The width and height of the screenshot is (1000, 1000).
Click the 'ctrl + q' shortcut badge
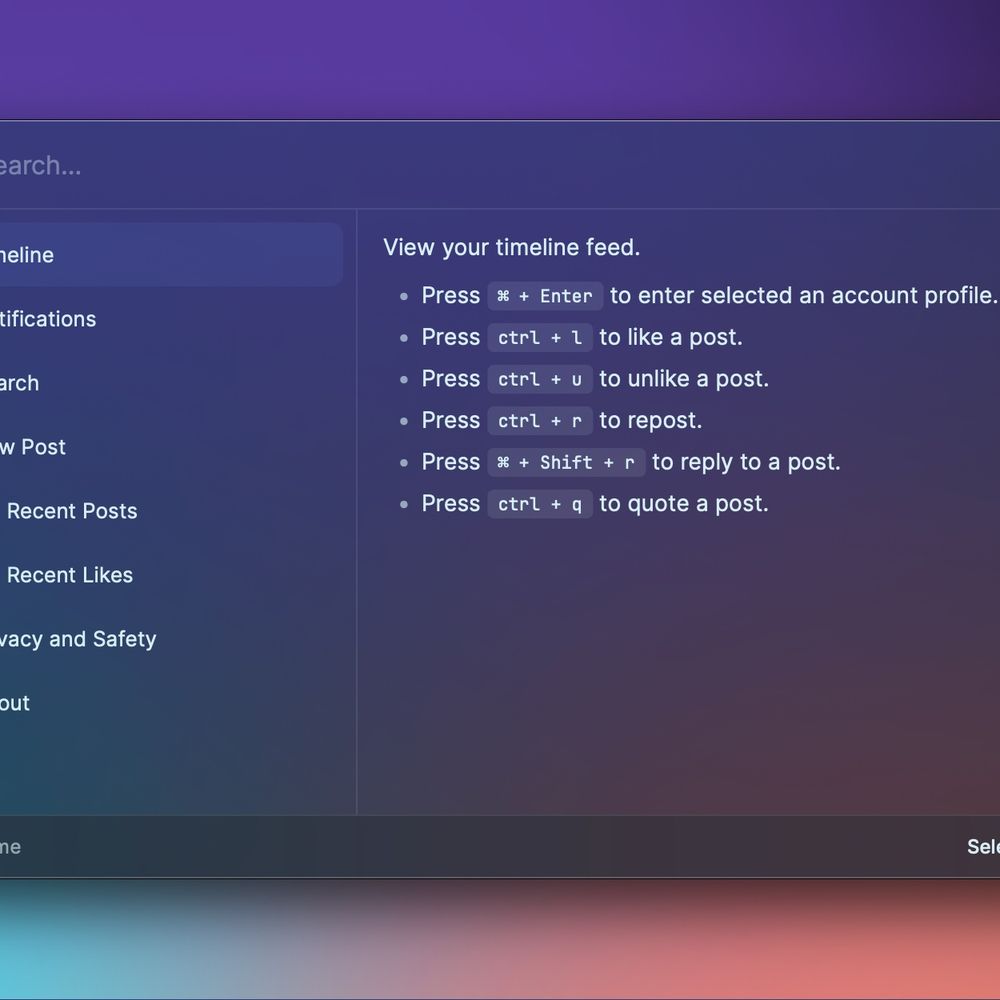(x=540, y=504)
